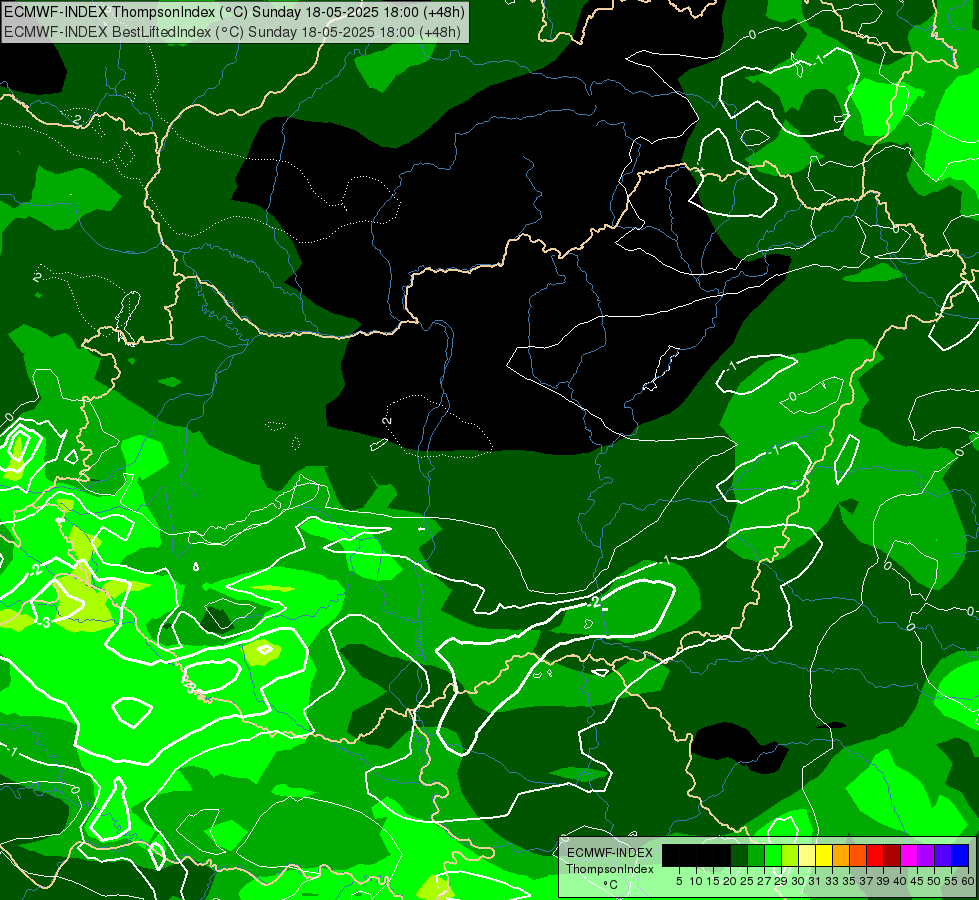Screen dimensions: 979x900
Task: Click the legend scale value 30
Action: (798, 881)
